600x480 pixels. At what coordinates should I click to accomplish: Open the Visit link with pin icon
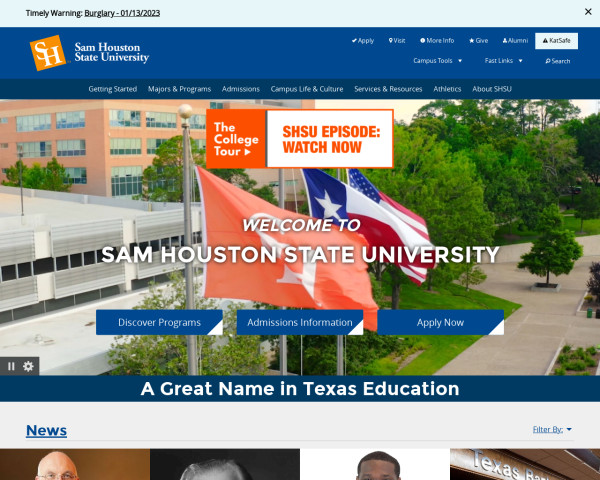(397, 41)
